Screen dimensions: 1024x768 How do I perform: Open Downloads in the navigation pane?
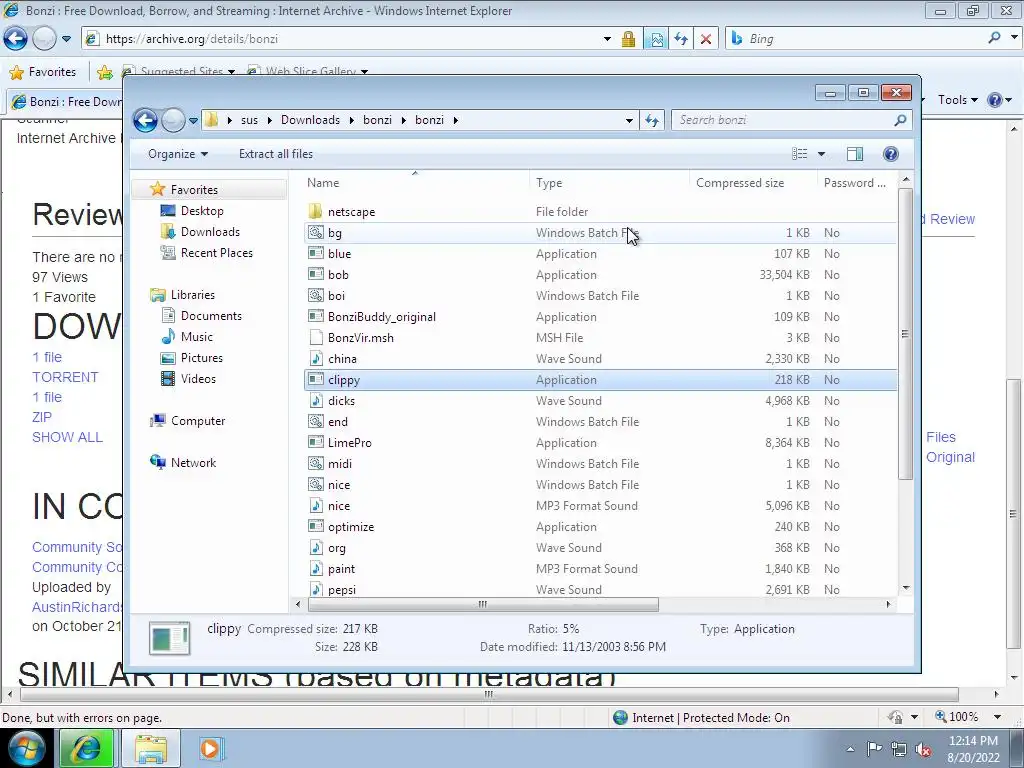point(210,232)
